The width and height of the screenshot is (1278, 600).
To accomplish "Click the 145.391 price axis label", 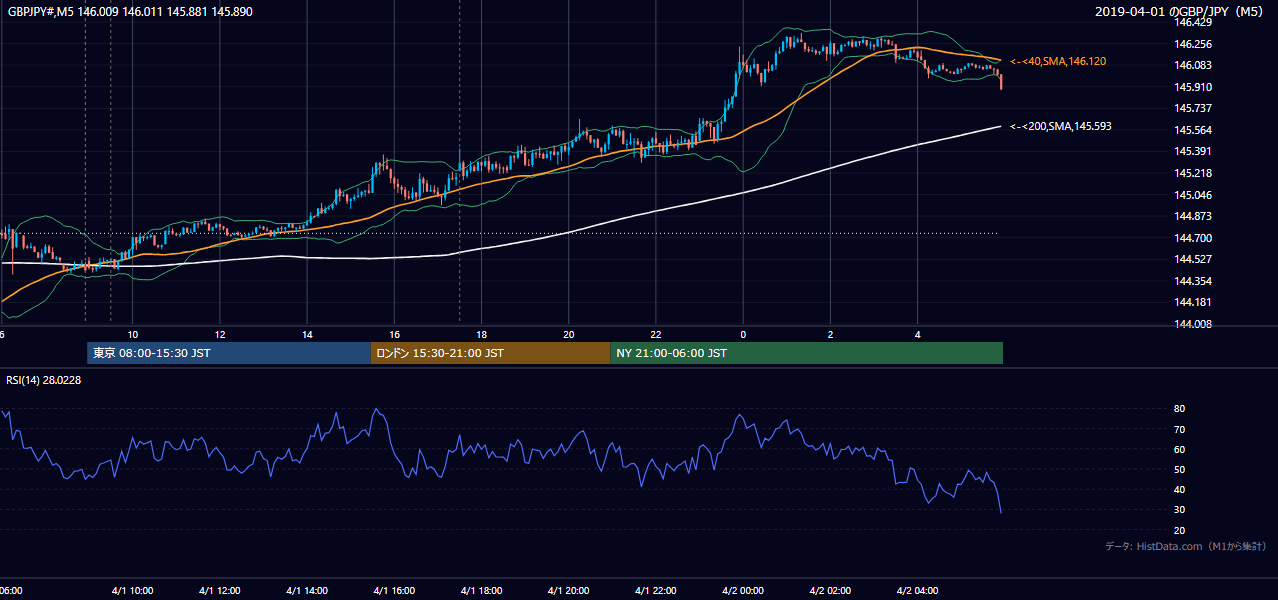I will pos(1194,152).
